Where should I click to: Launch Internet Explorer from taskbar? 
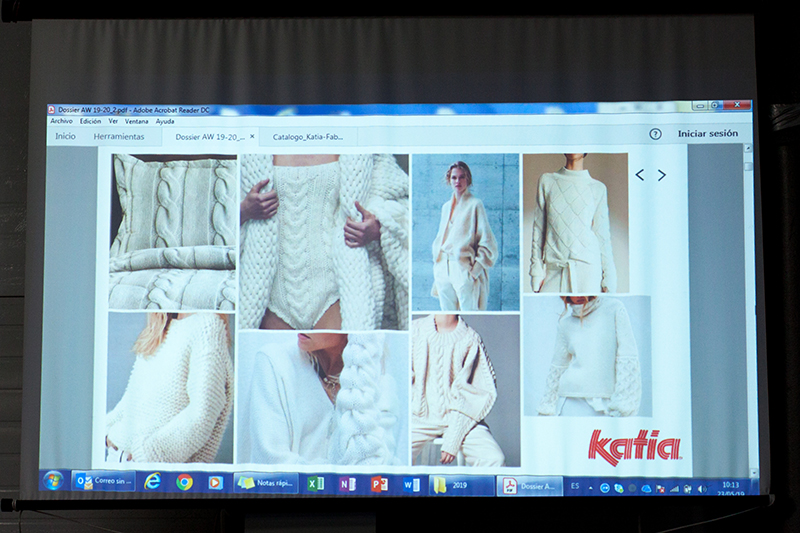[153, 481]
